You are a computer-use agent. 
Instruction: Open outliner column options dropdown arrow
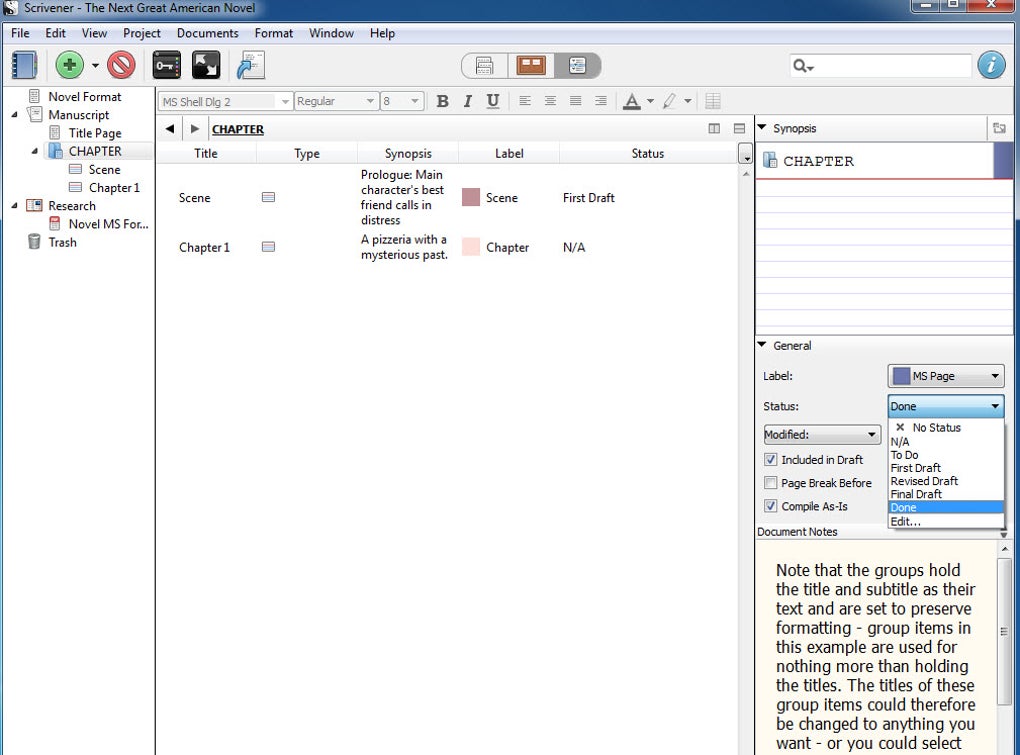pos(745,155)
